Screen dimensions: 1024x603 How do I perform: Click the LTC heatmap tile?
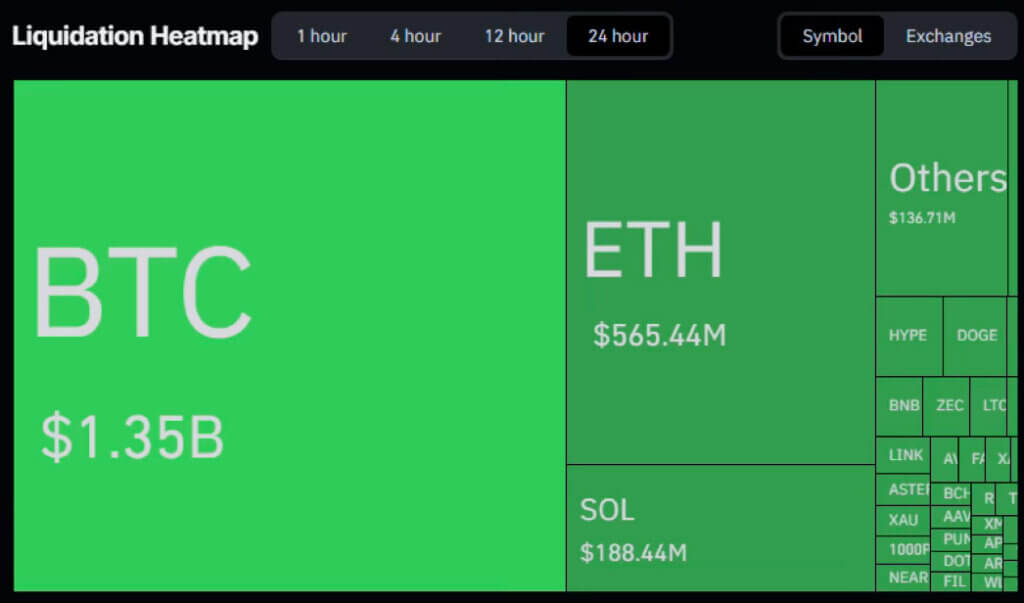click(991, 406)
